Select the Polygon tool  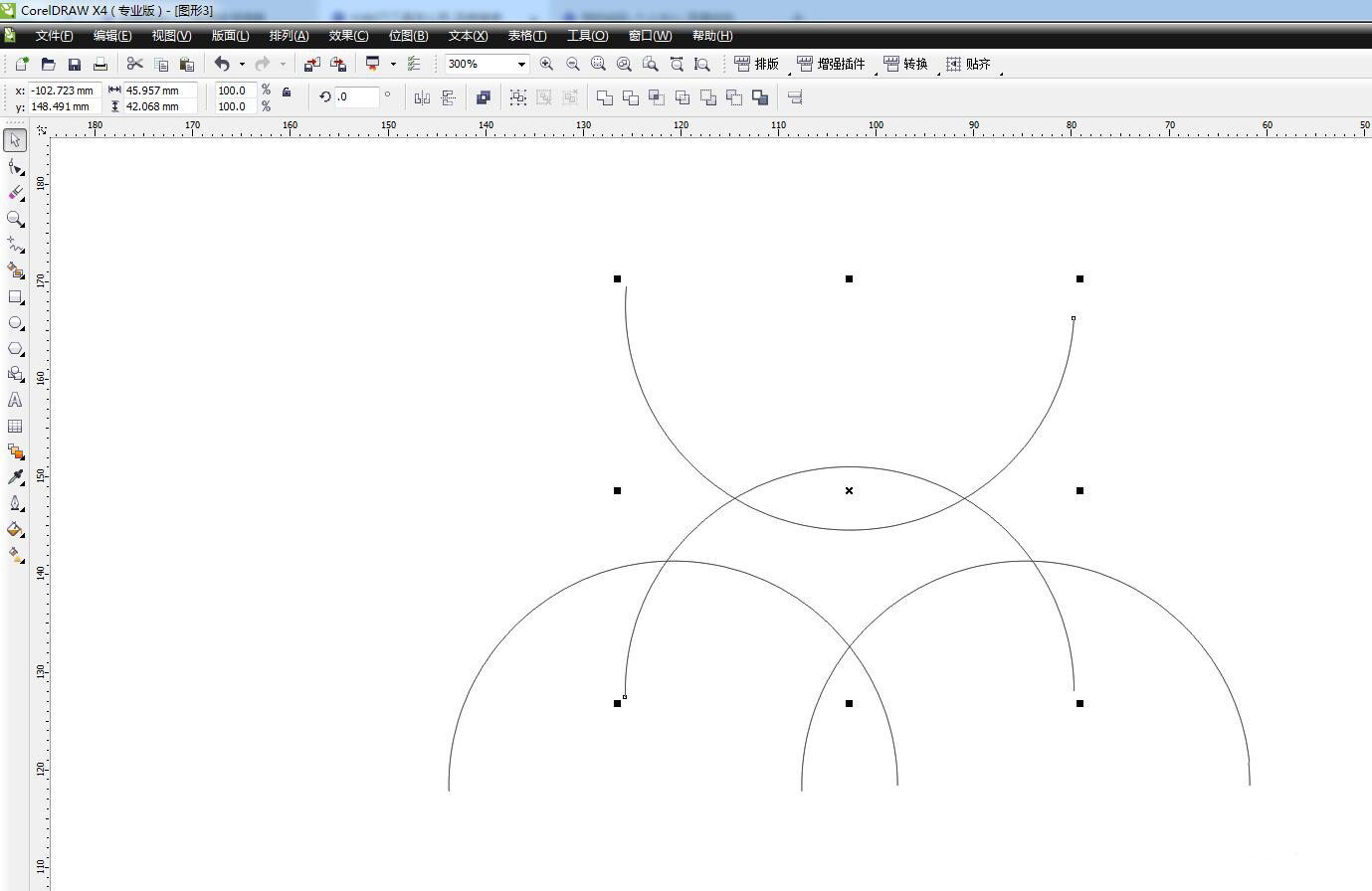[x=15, y=349]
